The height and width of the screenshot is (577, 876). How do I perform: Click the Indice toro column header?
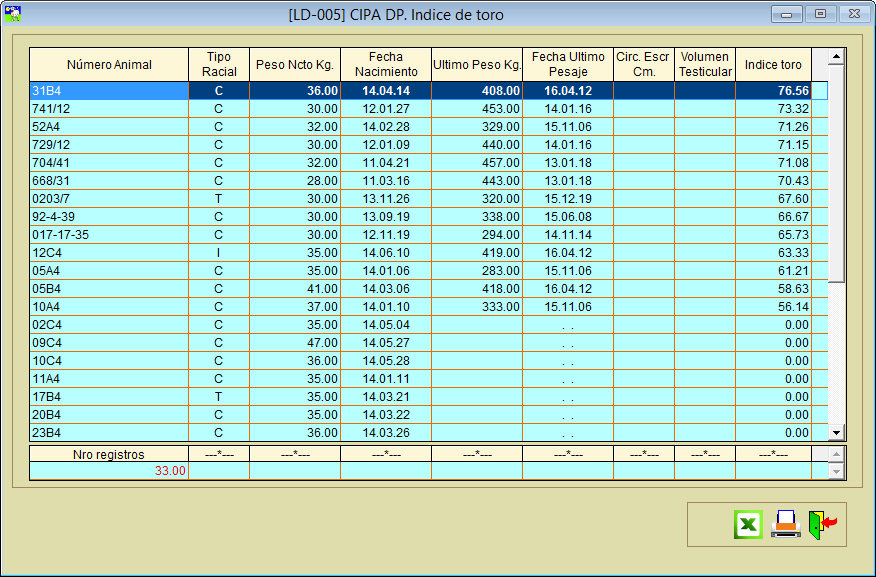pyautogui.click(x=773, y=65)
